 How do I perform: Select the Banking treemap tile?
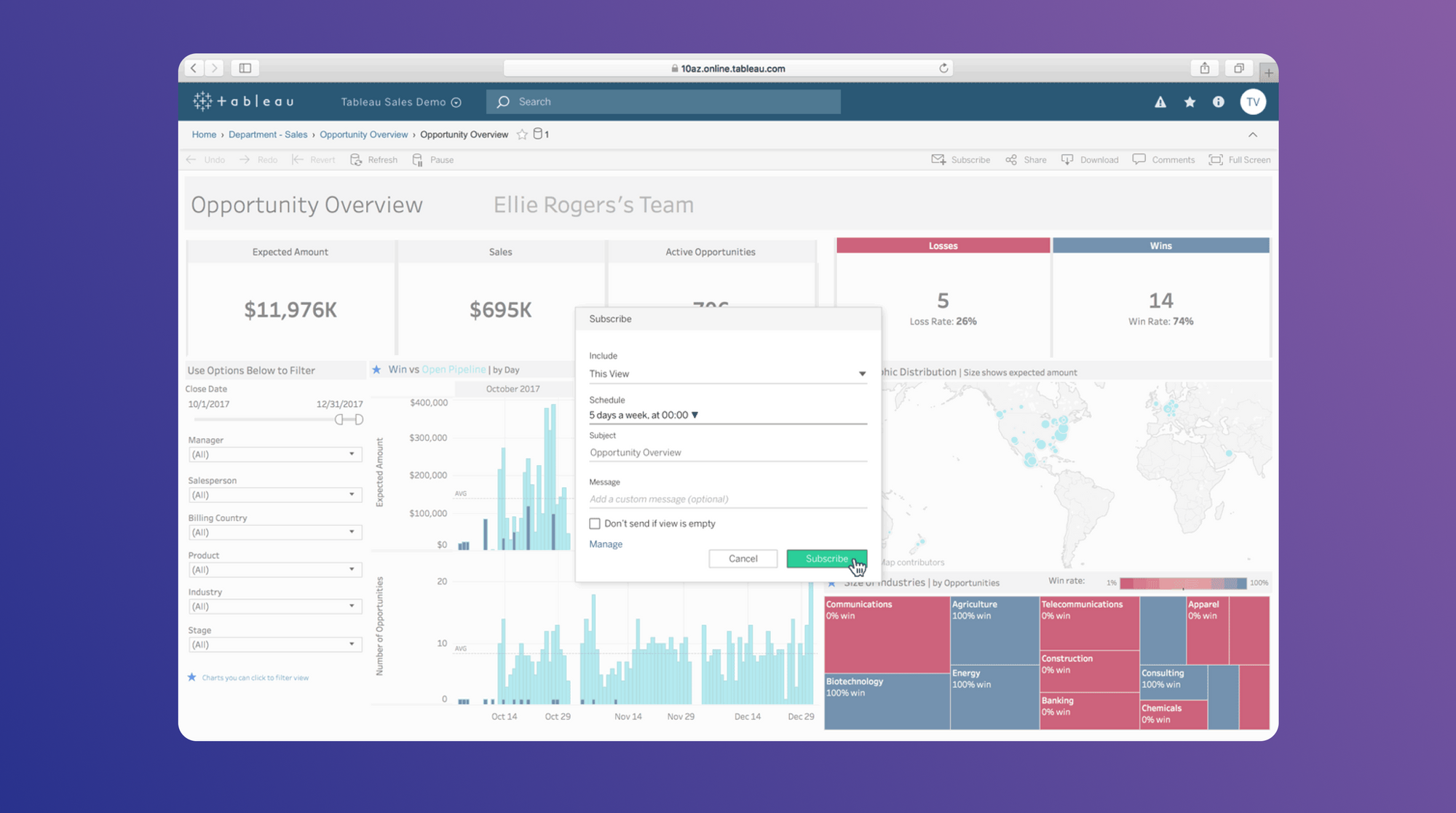click(1089, 710)
